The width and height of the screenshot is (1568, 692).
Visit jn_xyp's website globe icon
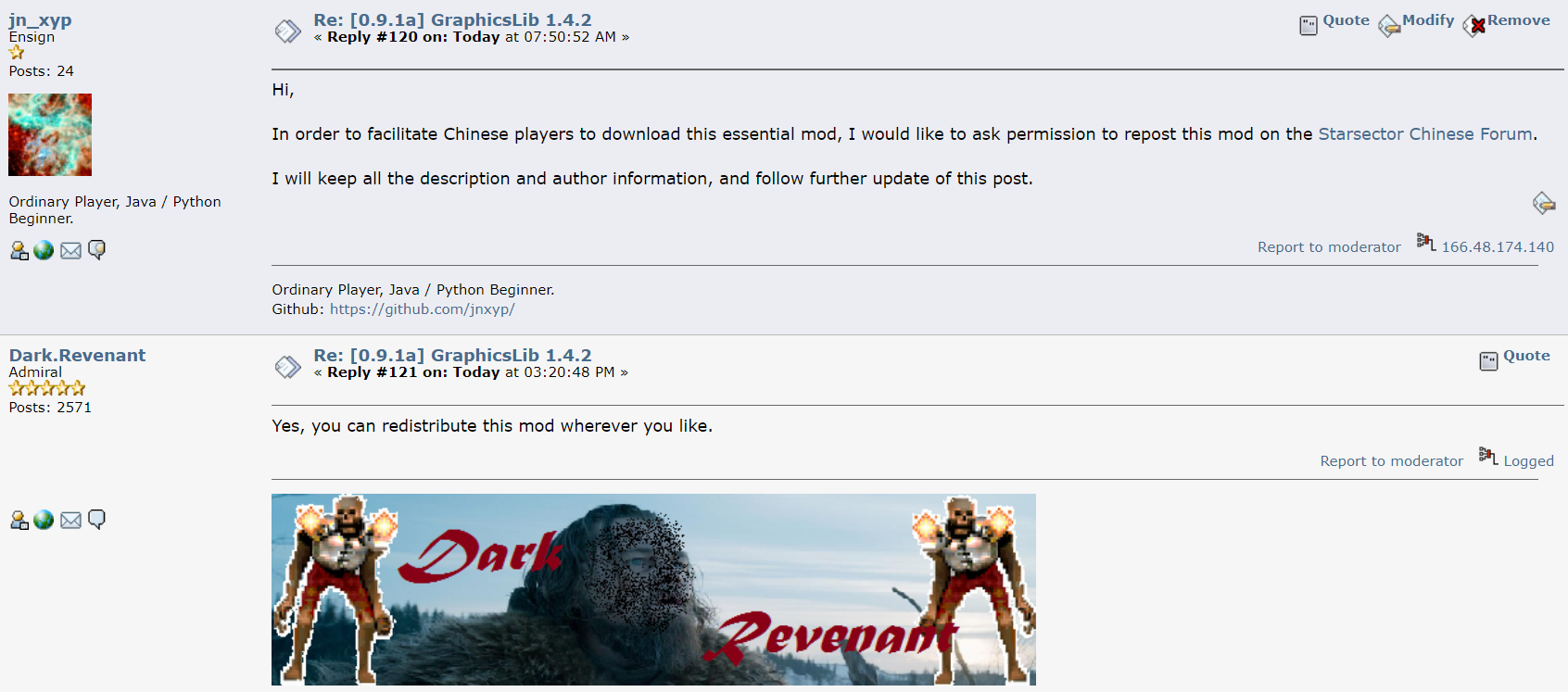click(44, 250)
